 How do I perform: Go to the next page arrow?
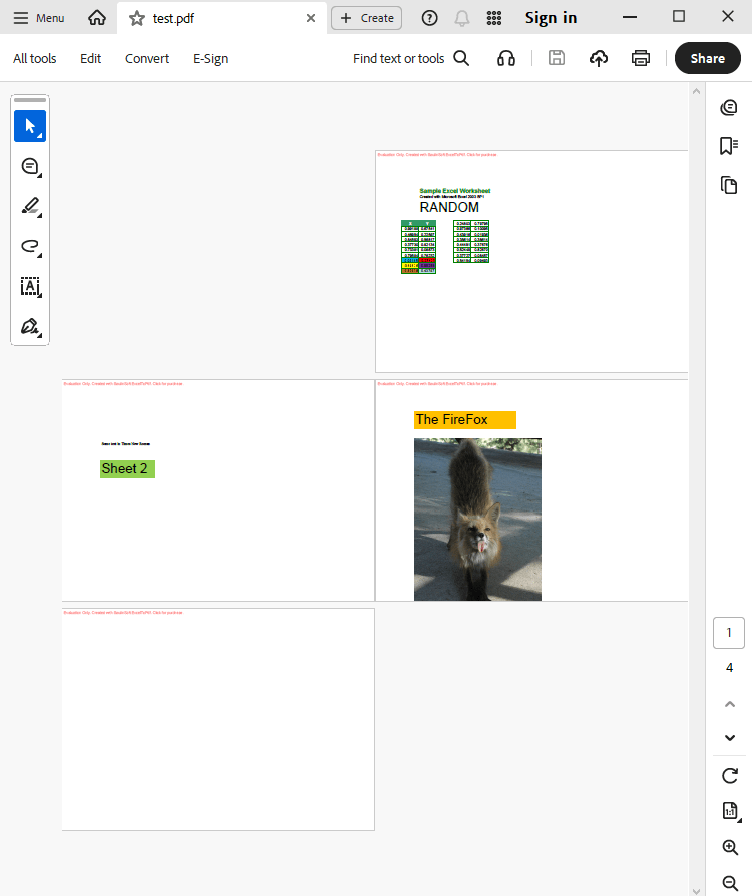pos(730,738)
